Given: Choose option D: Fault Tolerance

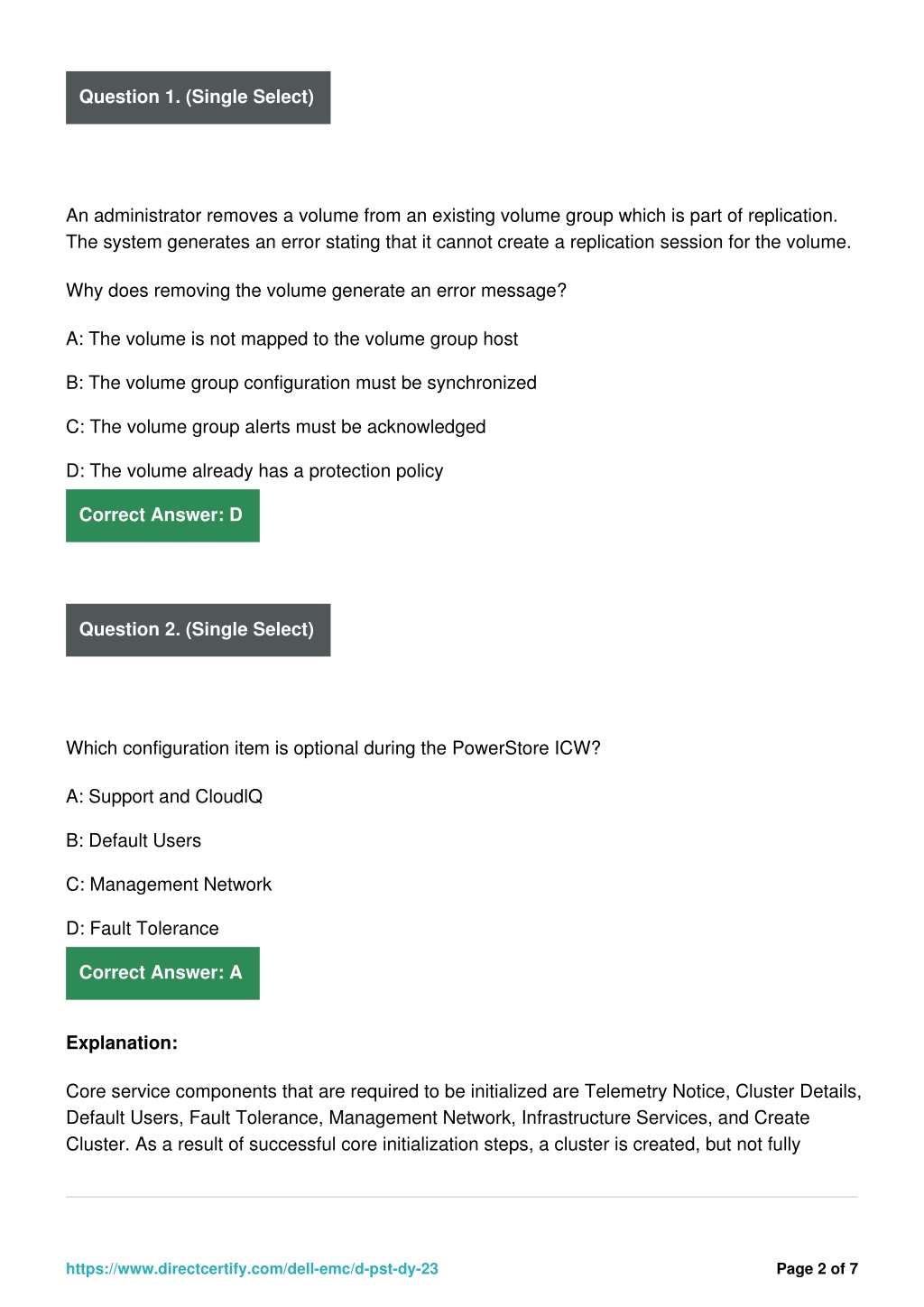Looking at the screenshot, I should pyautogui.click(x=143, y=929).
